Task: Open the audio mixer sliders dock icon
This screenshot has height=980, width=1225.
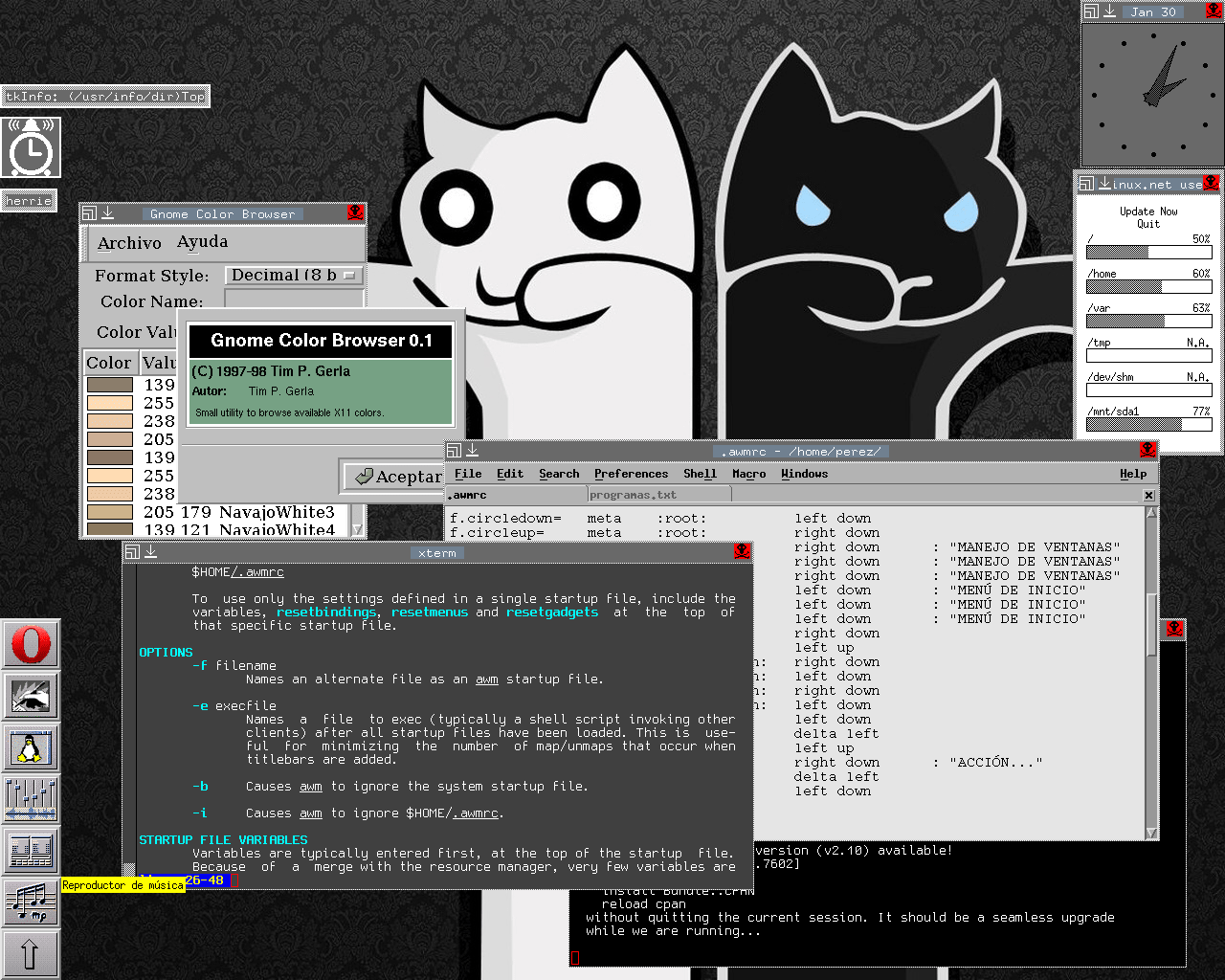Action: [31, 799]
